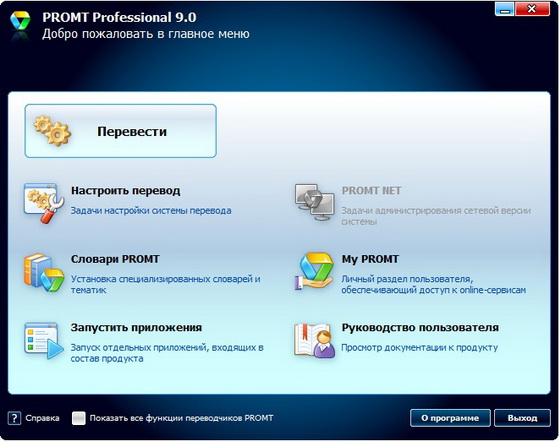560x442 pixels.
Task: Enable Показать все функции переводчиков checkbox
Action: [79, 418]
